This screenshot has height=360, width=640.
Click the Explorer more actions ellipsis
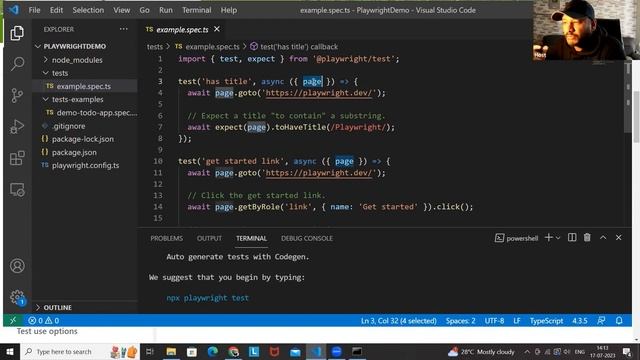124,29
